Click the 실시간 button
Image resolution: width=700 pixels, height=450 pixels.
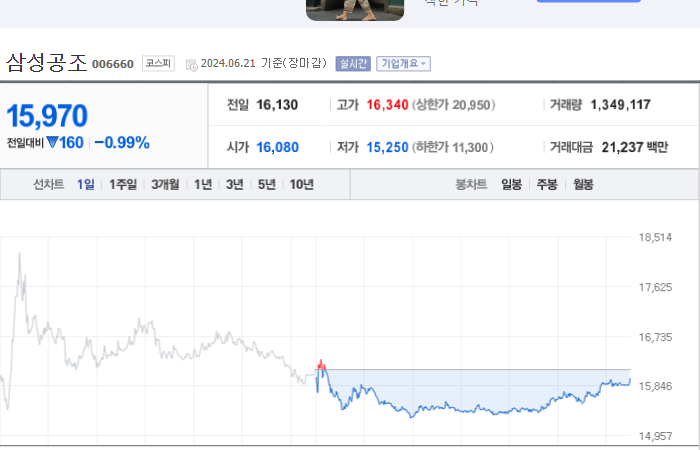pos(353,64)
